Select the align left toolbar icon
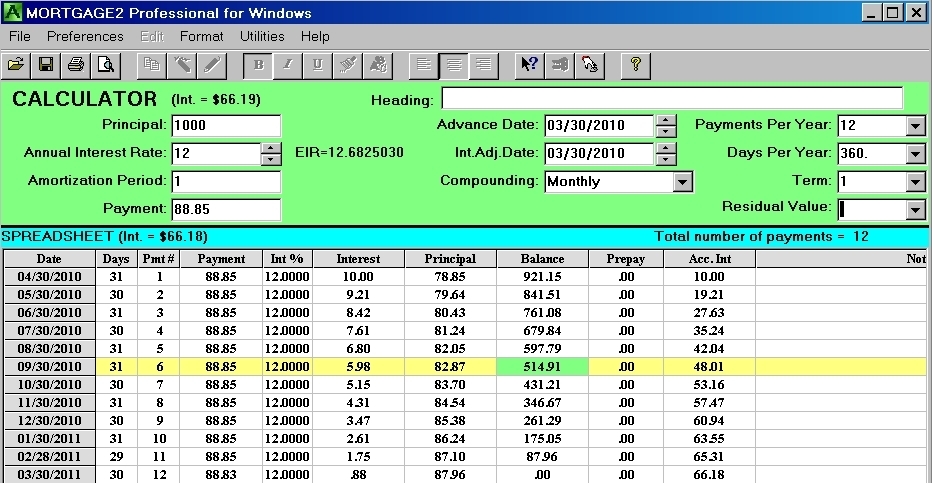This screenshot has width=932, height=483. 423,64
